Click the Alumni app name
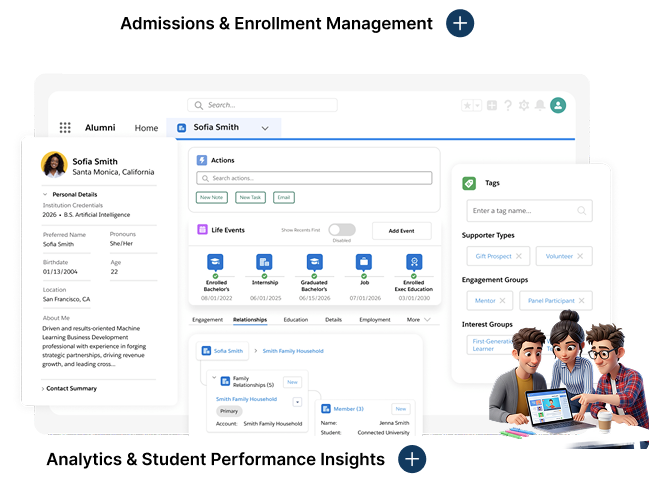Image resolution: width=650 pixels, height=483 pixels. pos(100,128)
